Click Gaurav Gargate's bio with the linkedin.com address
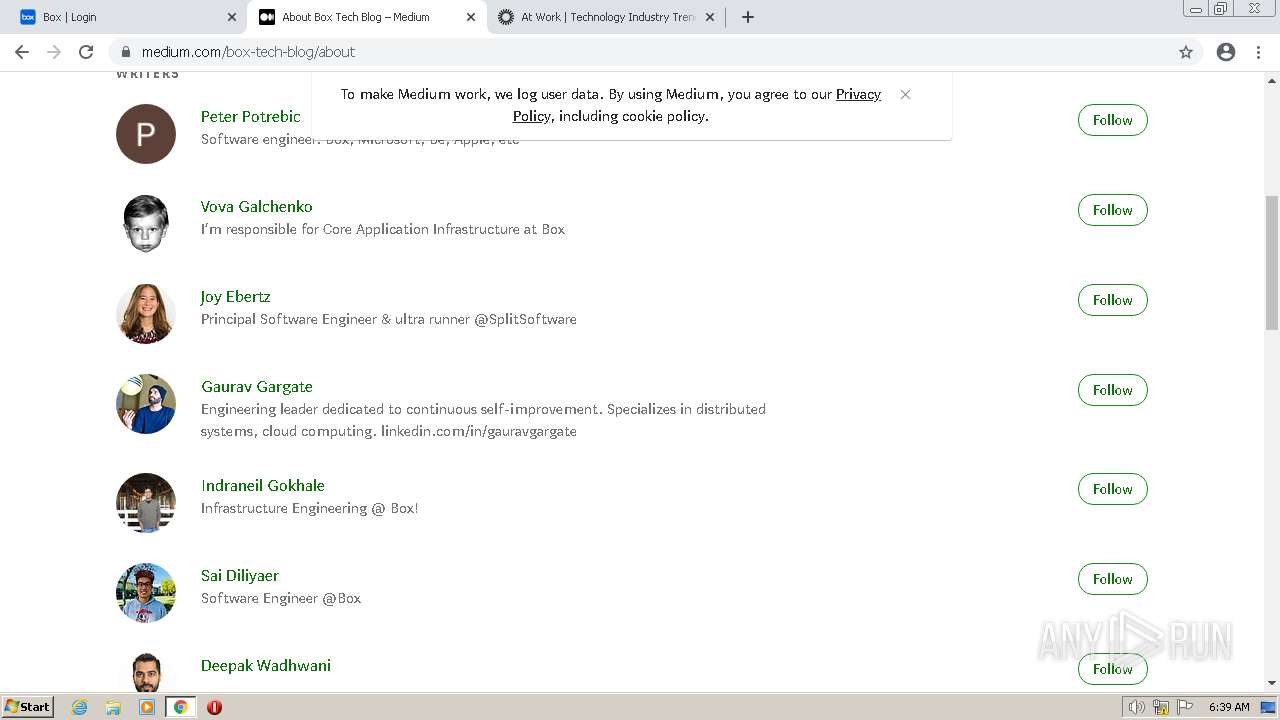This screenshot has height=720, width=1280. pyautogui.click(x=483, y=420)
